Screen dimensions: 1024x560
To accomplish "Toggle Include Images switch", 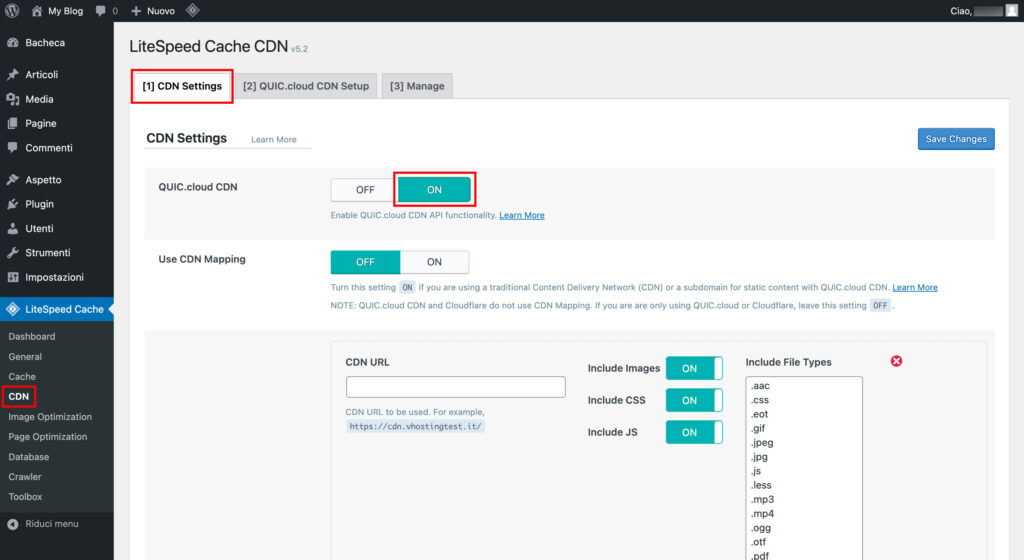I will [694, 368].
